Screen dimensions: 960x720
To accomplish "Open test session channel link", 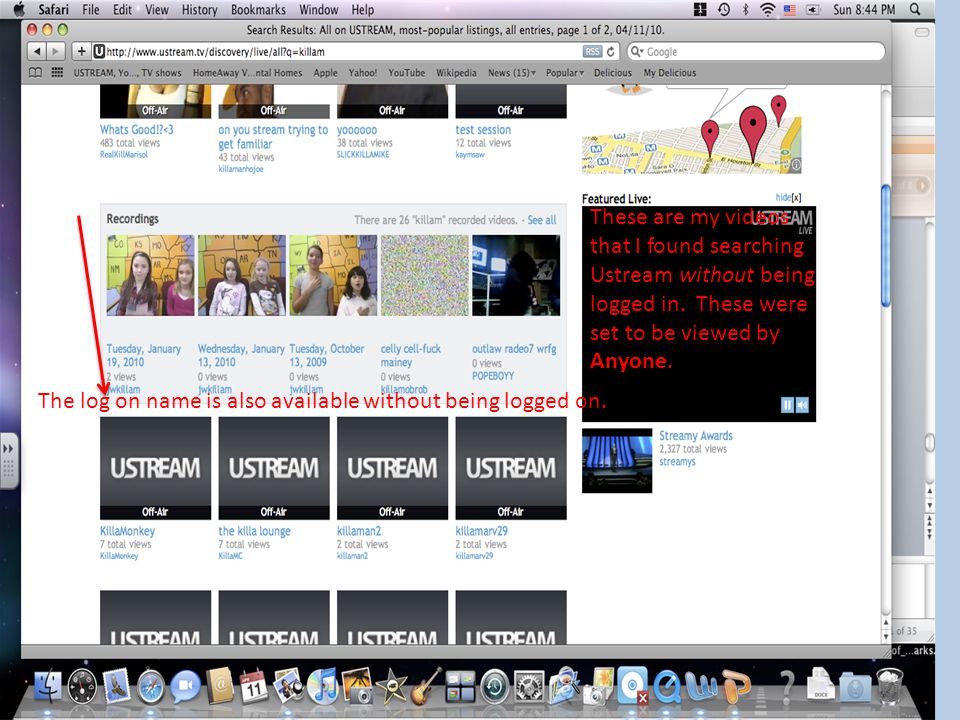I will click(483, 130).
